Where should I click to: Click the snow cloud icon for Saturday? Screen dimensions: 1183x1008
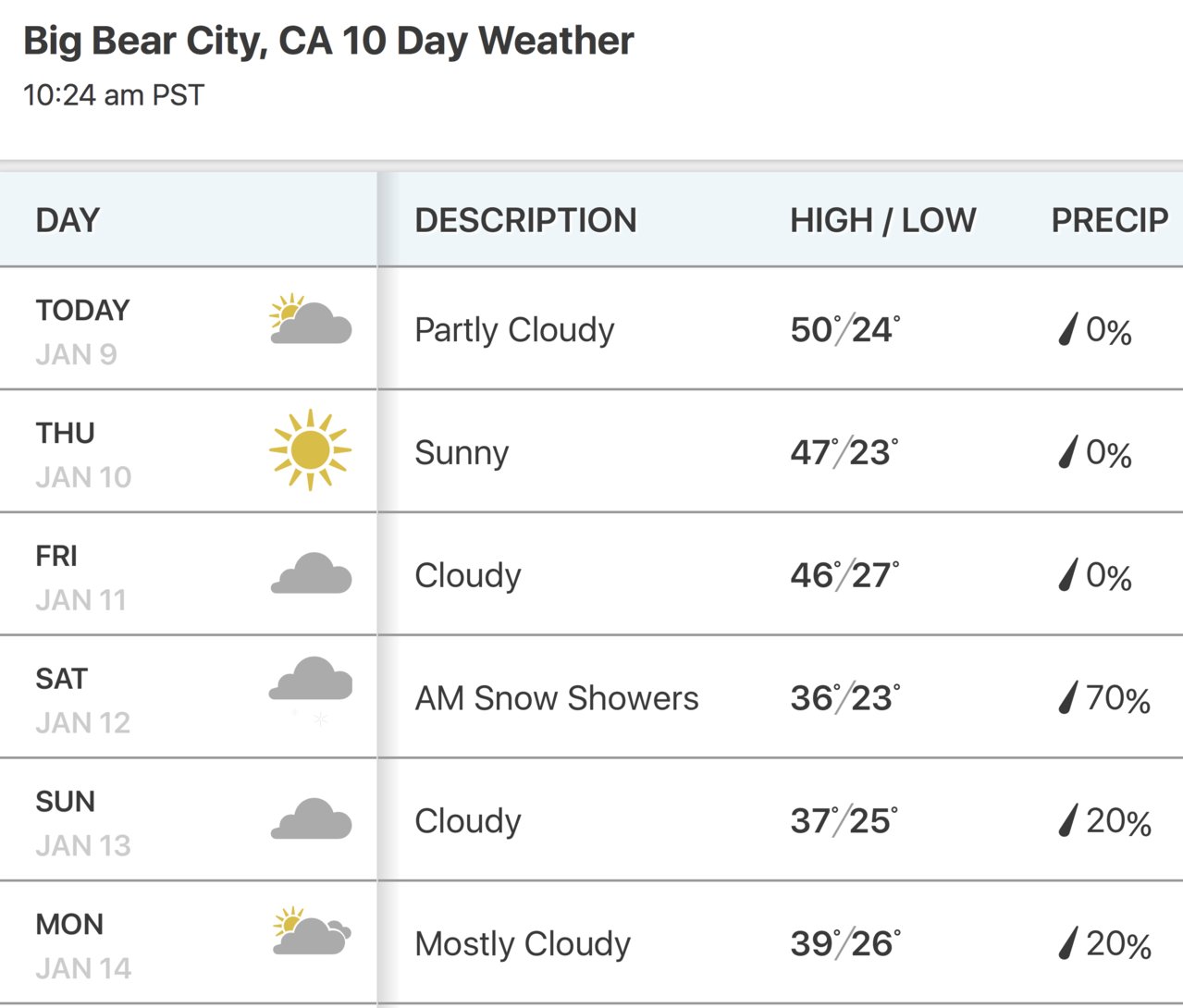coord(311,690)
